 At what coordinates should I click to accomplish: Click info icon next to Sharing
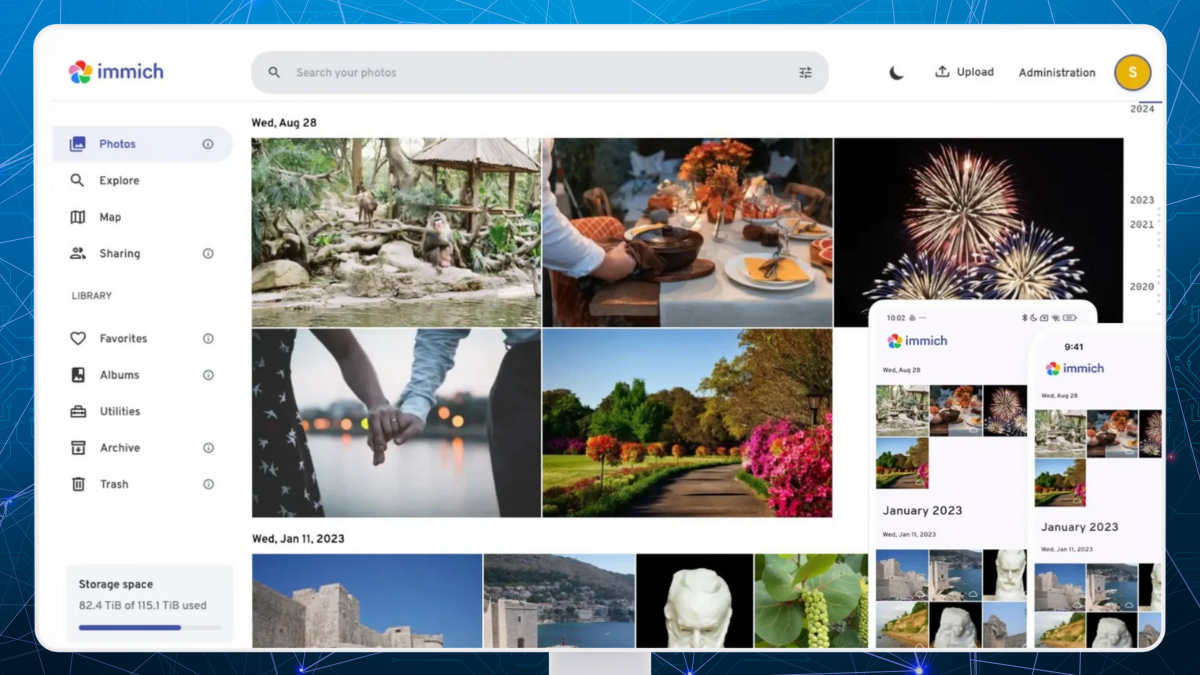pos(208,254)
